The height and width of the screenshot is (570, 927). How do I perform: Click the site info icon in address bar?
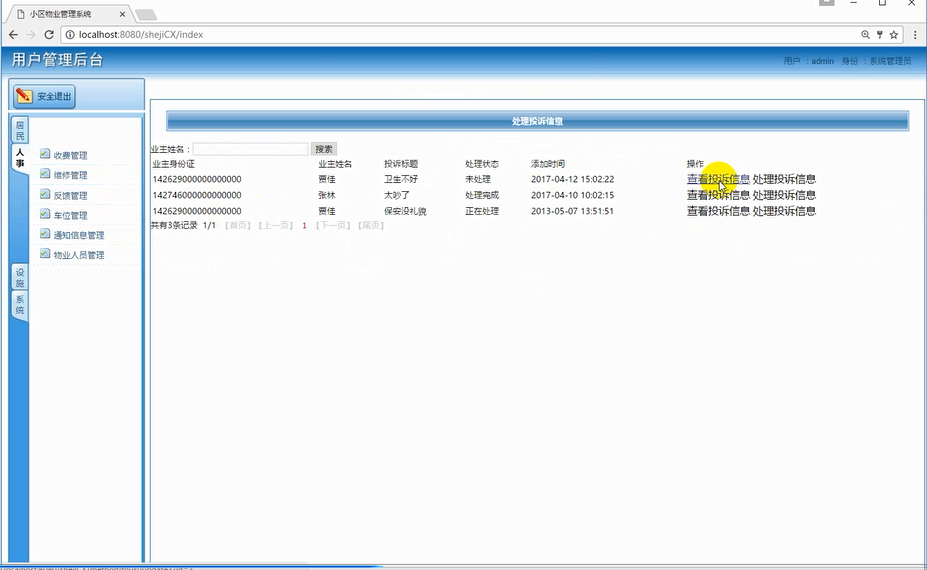point(70,35)
